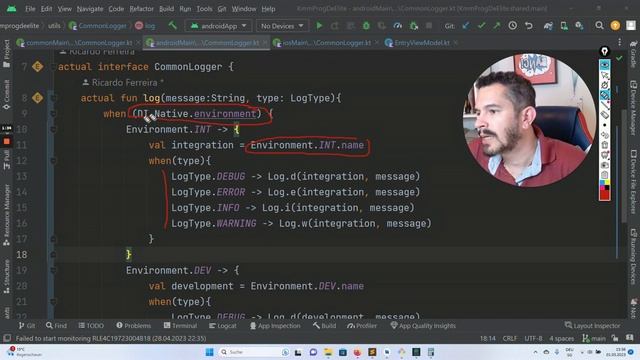
Task: Open the Terminal tool window
Action: coord(180,326)
